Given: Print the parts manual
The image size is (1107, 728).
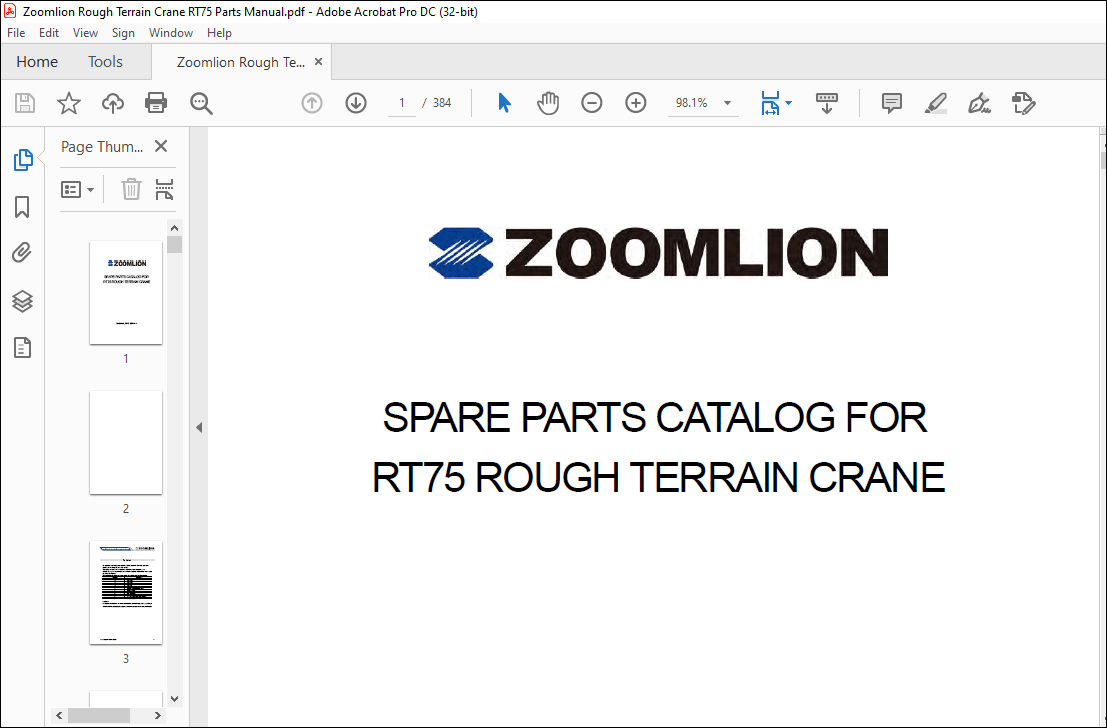Looking at the screenshot, I should [156, 103].
